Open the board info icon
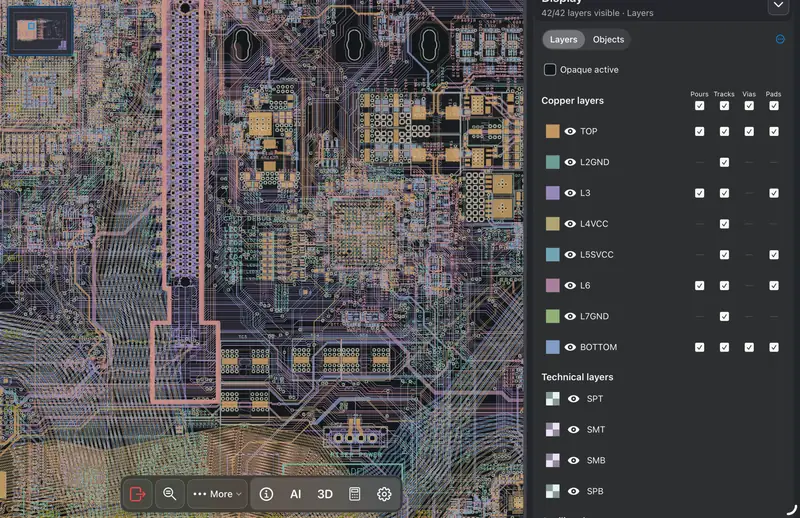 (266, 494)
